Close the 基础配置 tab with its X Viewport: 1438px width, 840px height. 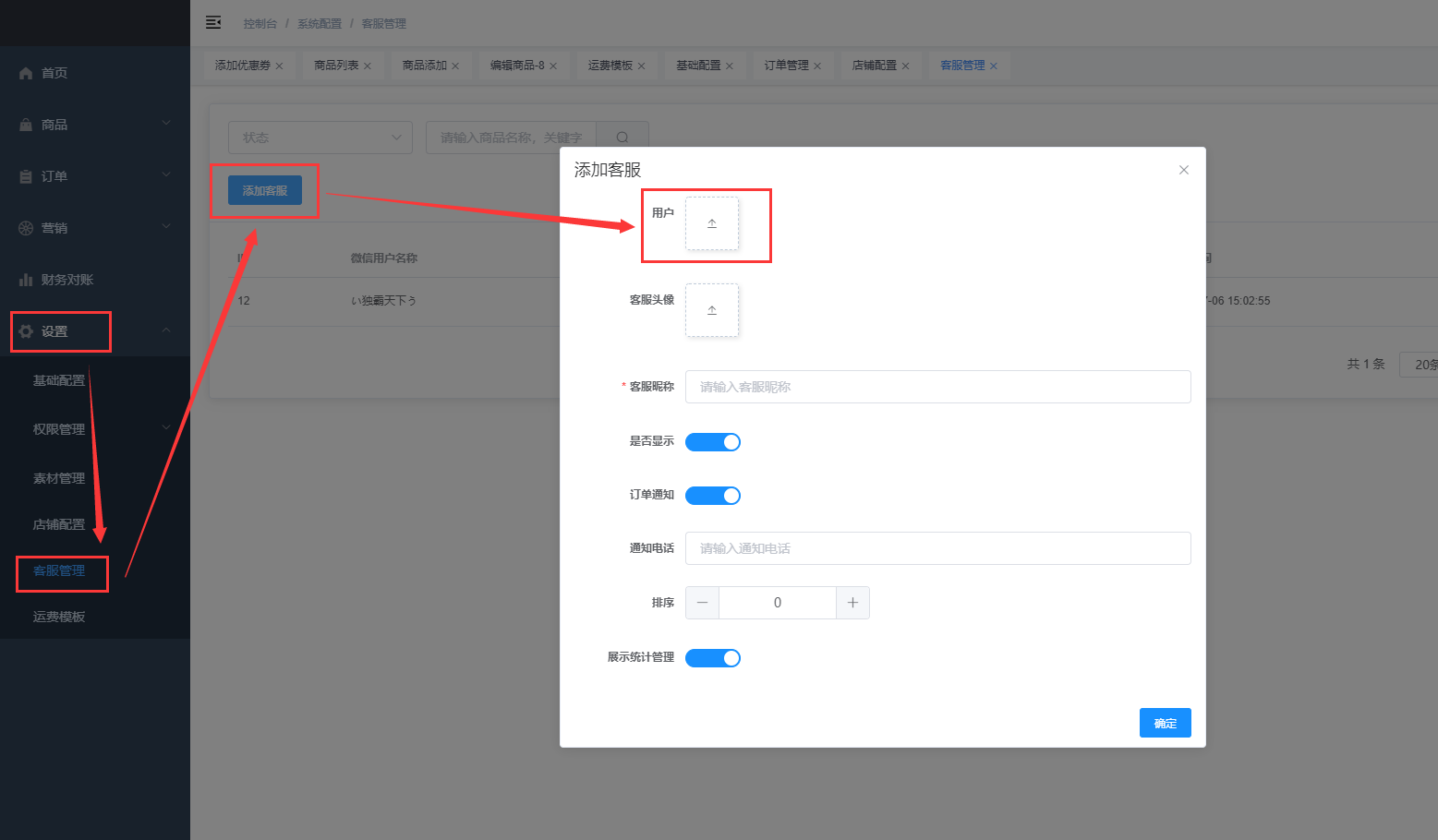pyautogui.click(x=730, y=66)
